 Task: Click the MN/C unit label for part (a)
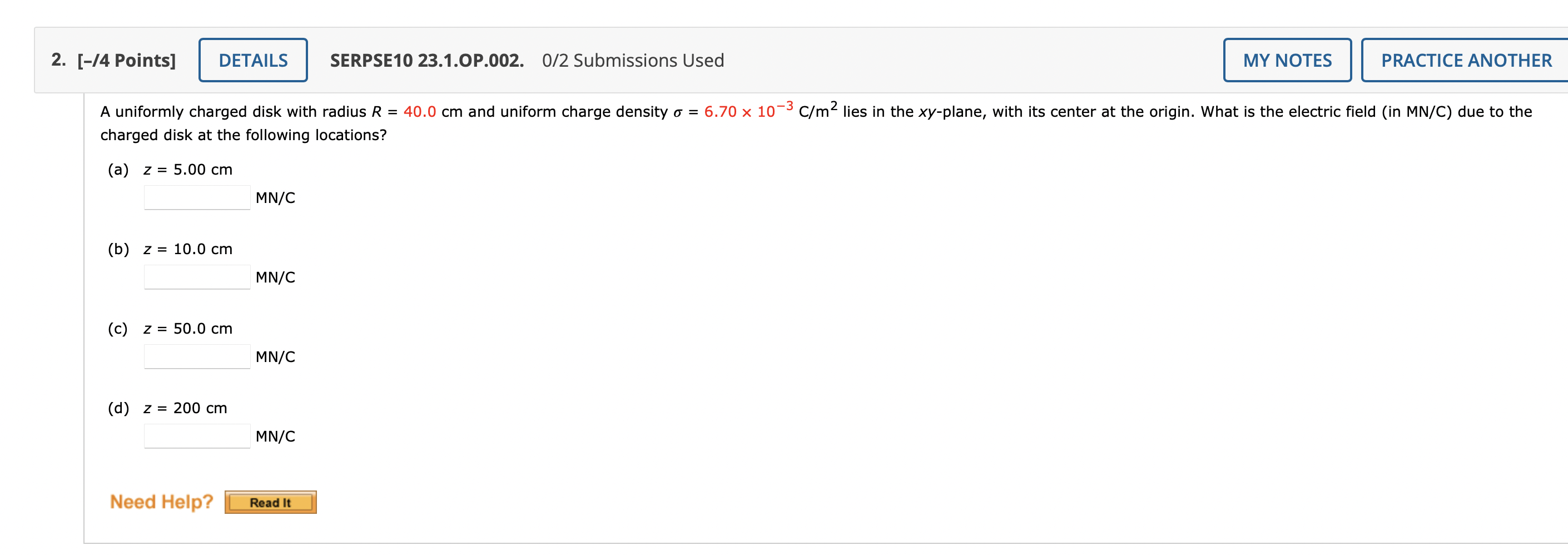coord(275,198)
